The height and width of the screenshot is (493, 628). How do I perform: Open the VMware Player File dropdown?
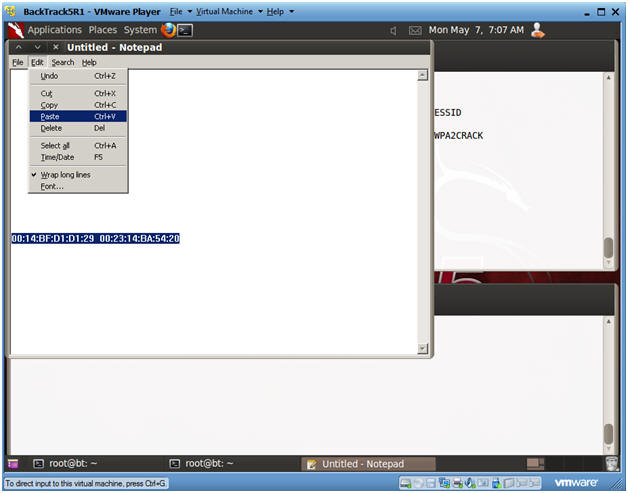180,12
